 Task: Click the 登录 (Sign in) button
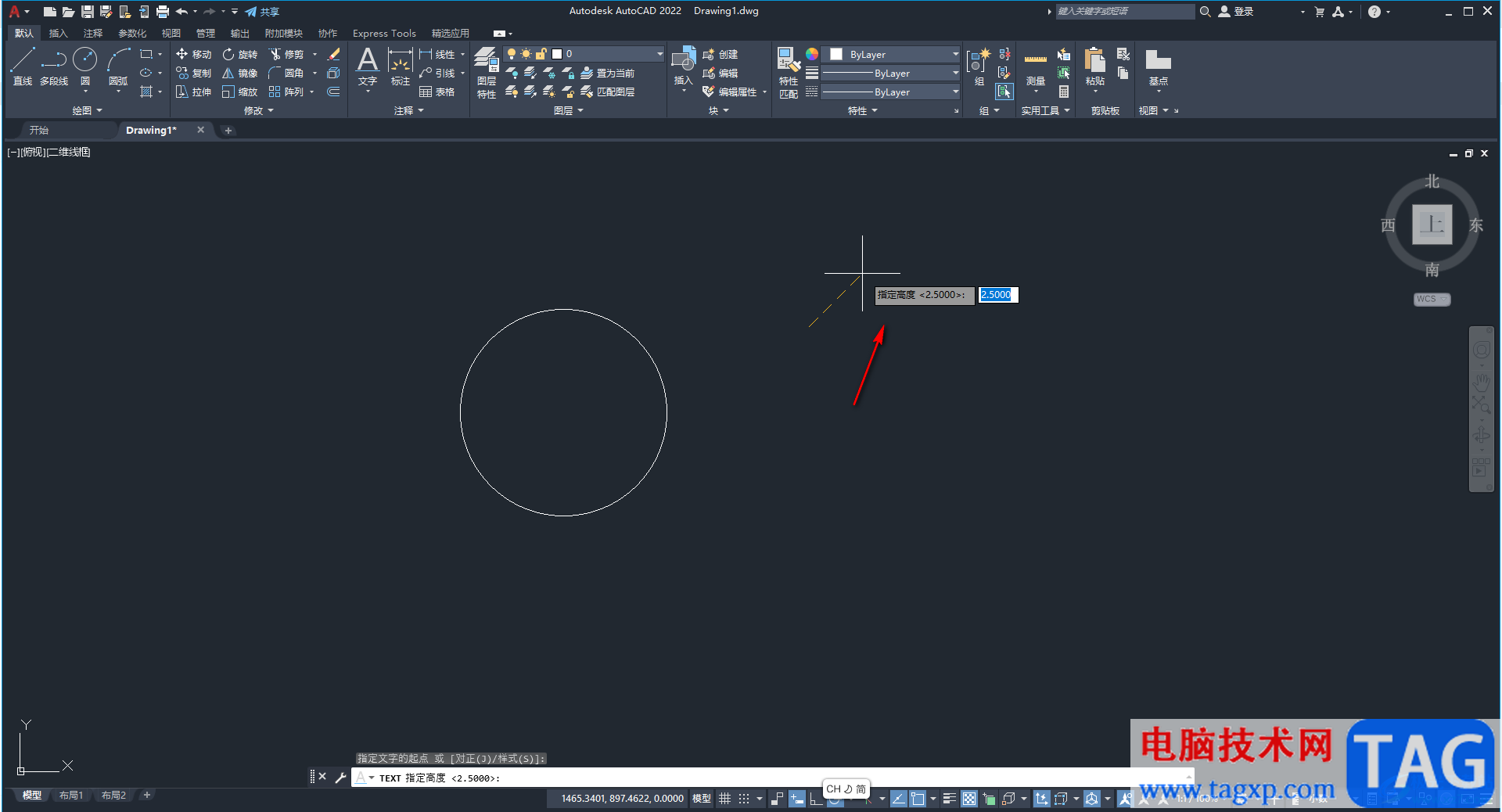1236,12
